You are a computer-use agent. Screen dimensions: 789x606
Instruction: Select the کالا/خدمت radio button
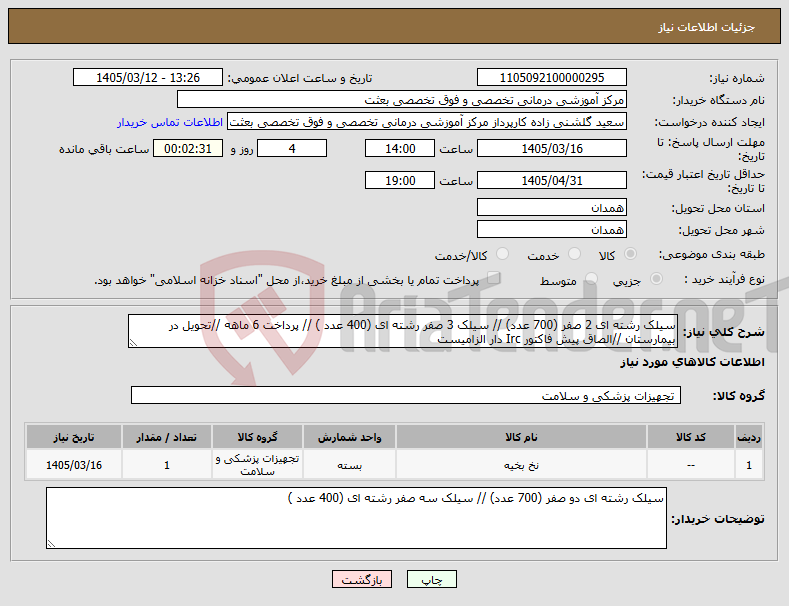(x=502, y=254)
